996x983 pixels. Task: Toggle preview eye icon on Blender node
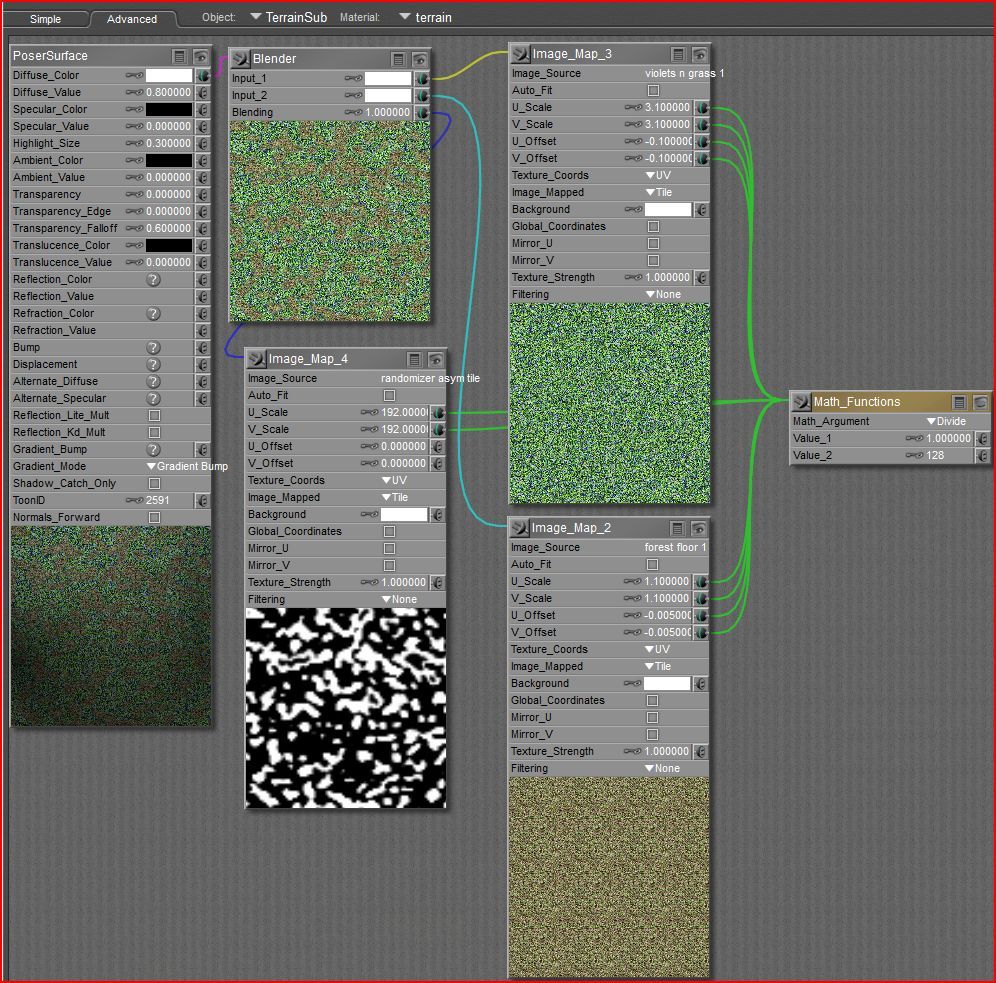coord(420,59)
